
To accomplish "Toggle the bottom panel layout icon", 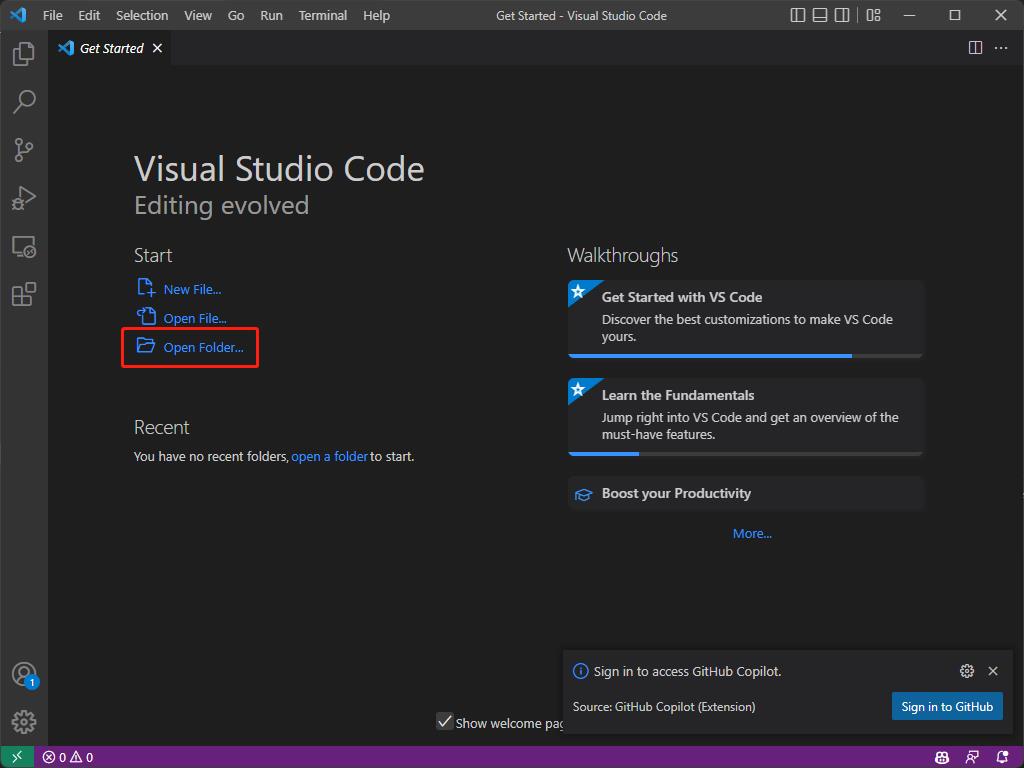I will click(x=820, y=15).
